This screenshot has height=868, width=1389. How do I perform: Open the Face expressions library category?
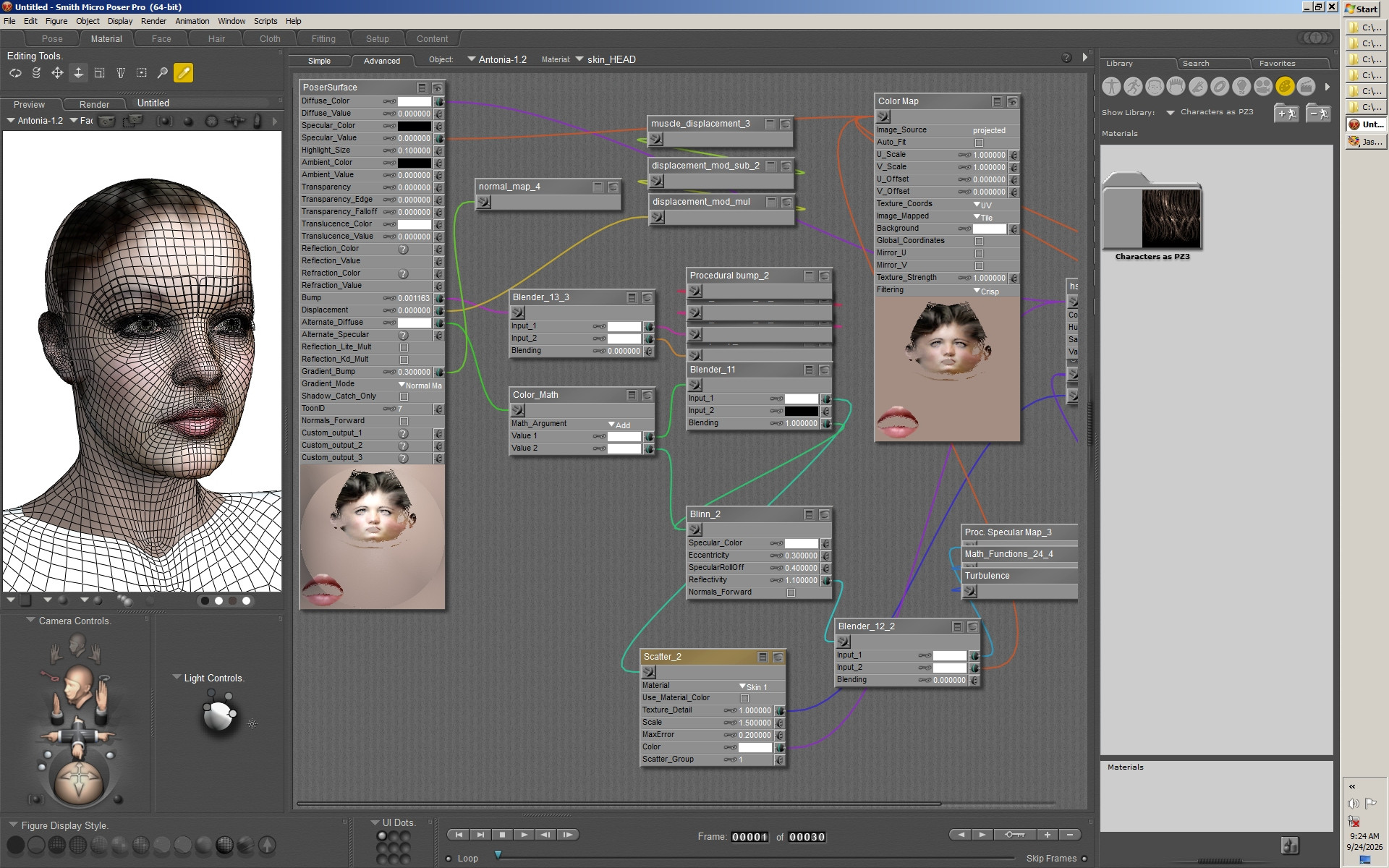(x=1155, y=87)
